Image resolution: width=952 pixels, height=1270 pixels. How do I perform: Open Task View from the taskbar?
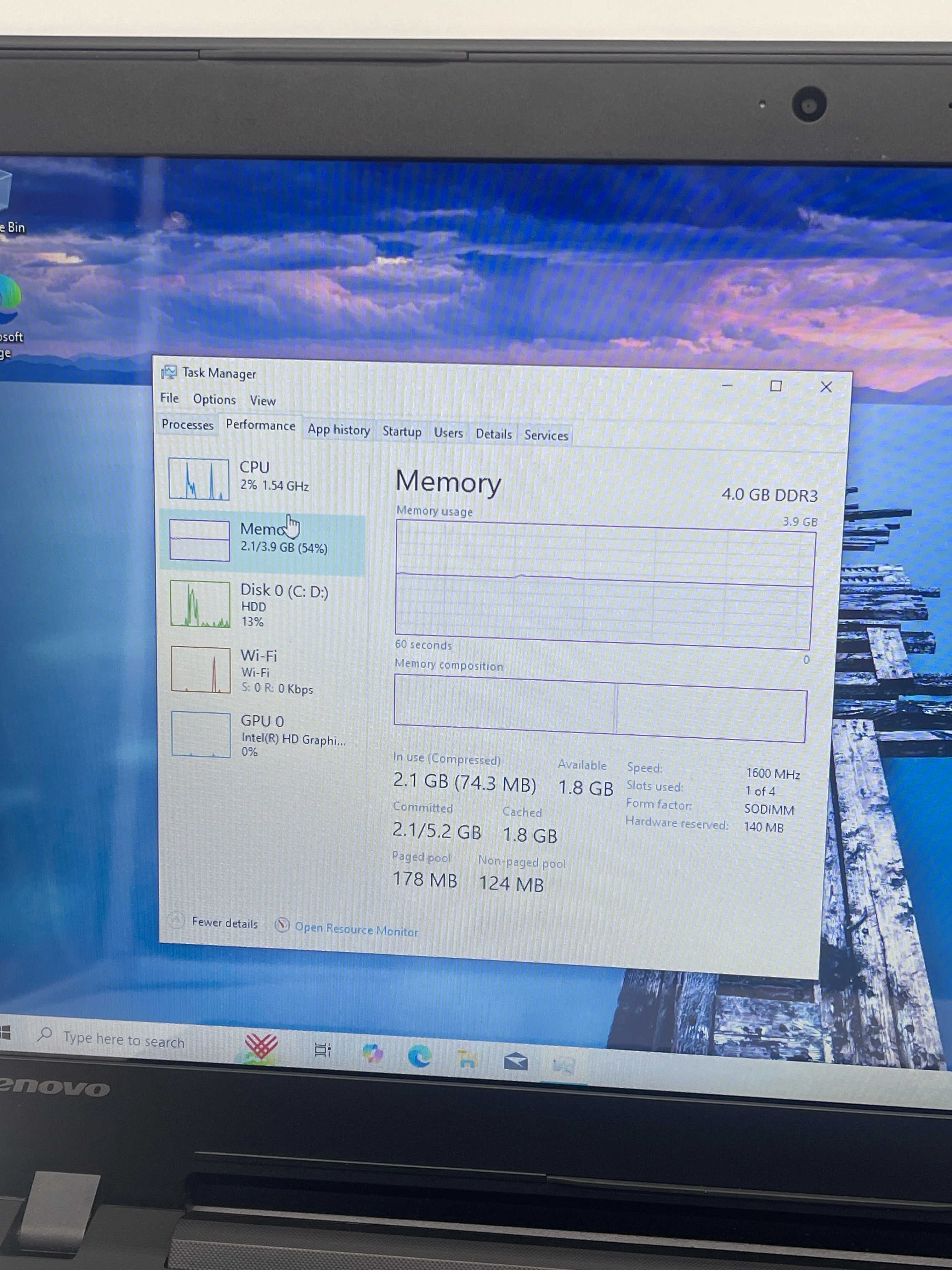[322, 1050]
